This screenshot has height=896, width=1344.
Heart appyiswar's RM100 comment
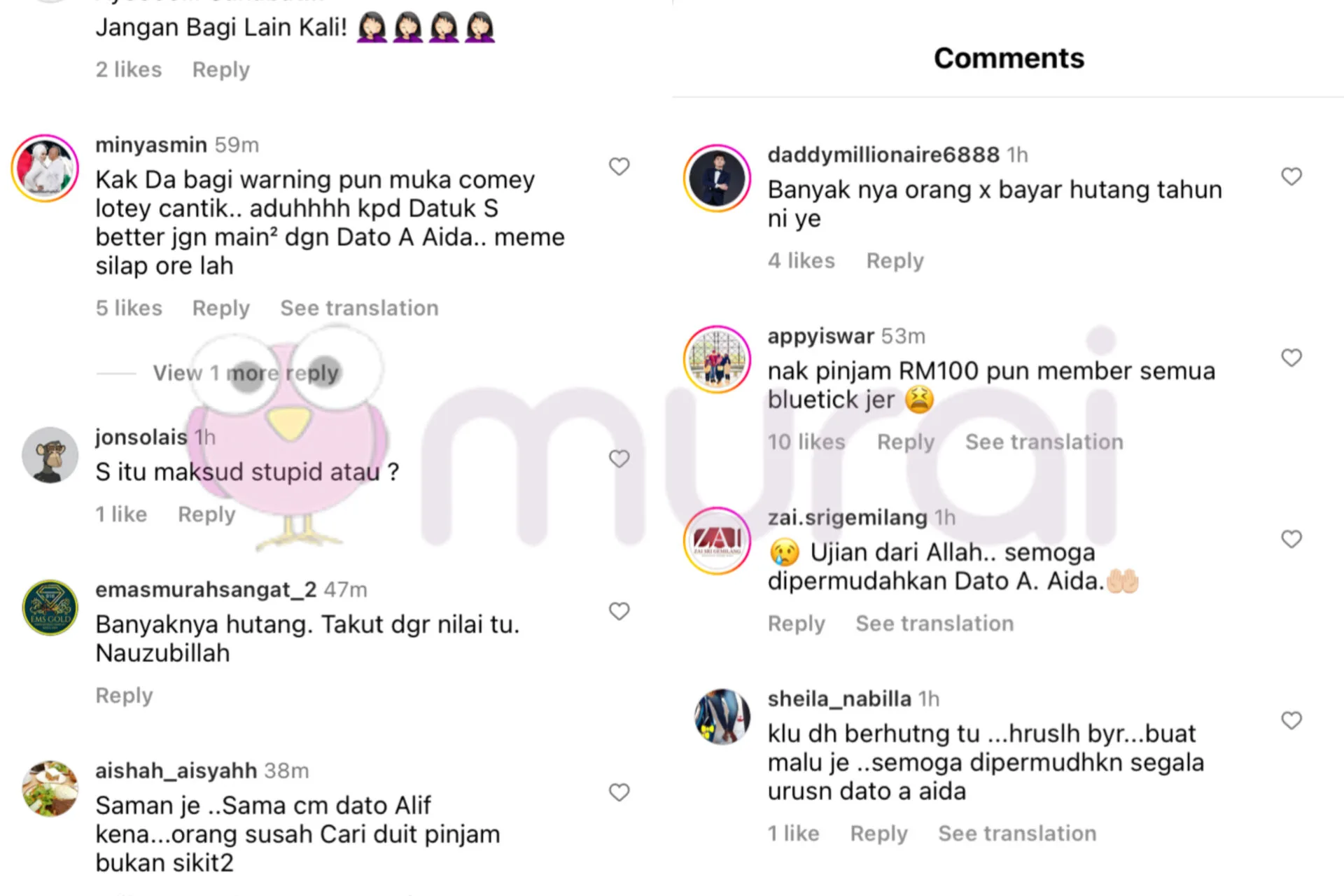point(1291,358)
